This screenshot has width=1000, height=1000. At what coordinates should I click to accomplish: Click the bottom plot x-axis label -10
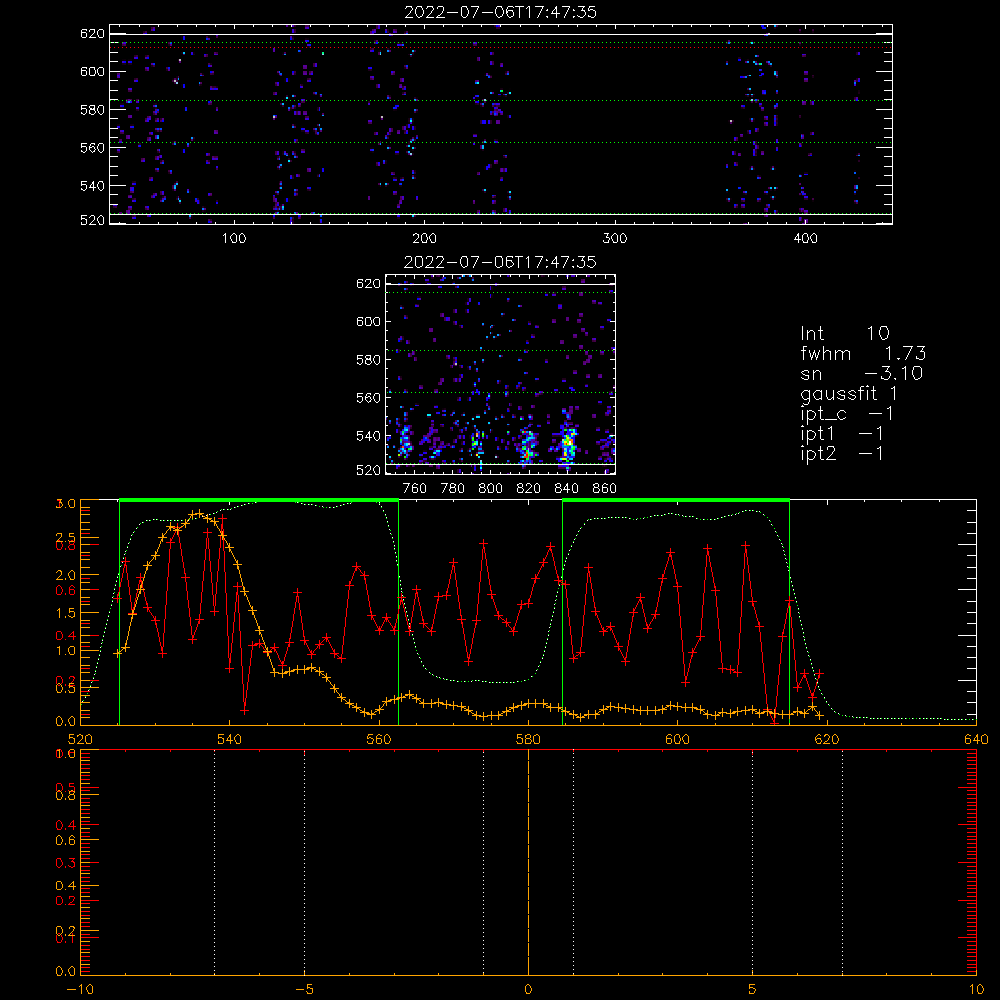(80, 990)
